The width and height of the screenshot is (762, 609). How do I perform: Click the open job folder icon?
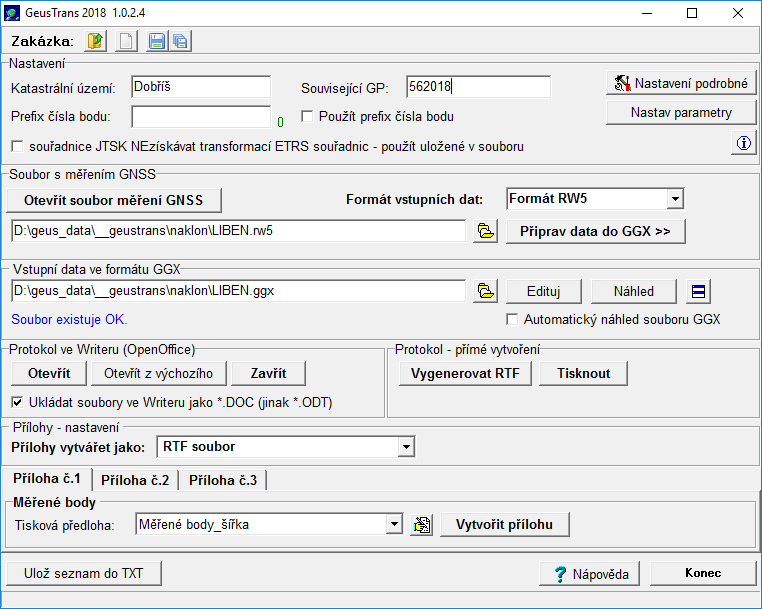[96, 41]
